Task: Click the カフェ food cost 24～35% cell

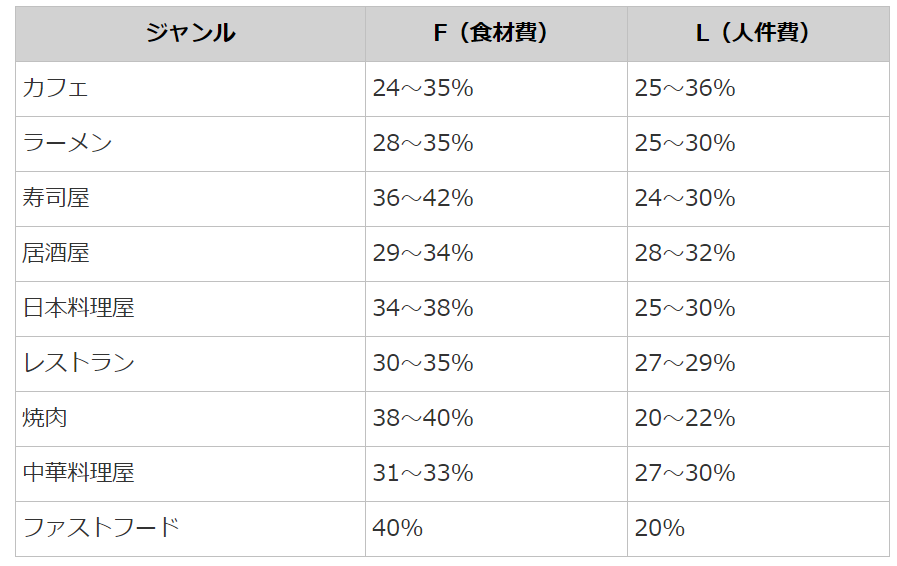Action: pos(423,88)
